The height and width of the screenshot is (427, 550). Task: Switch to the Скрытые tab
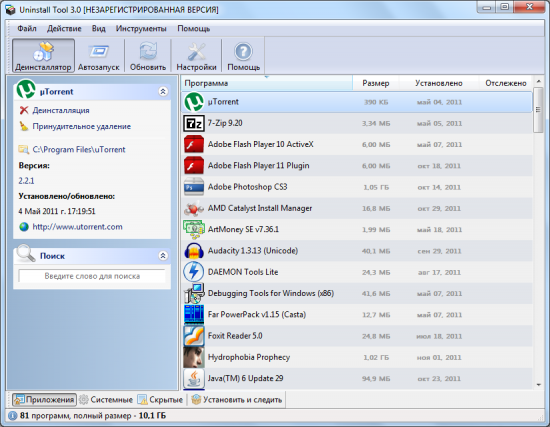click(x=160, y=400)
